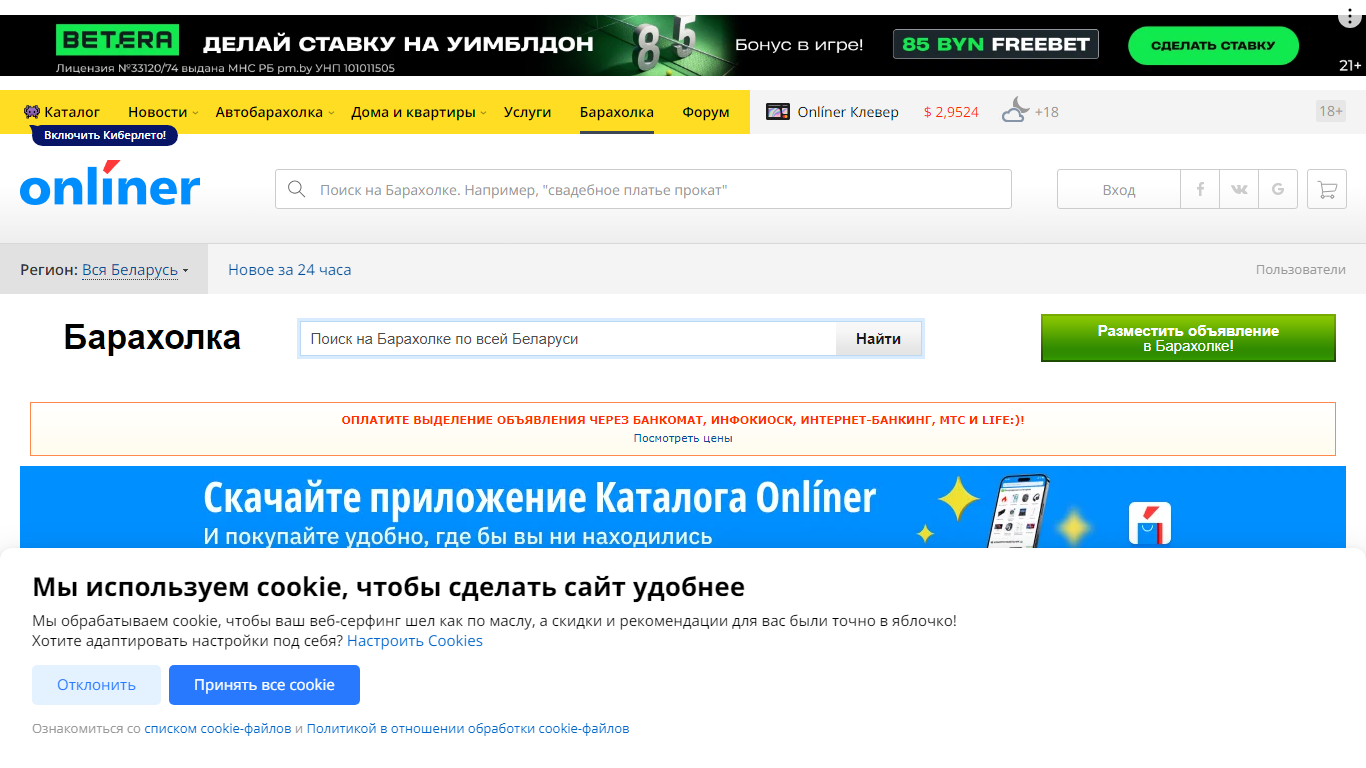The height and width of the screenshot is (768, 1366).
Task: Click the Барахолка page heading
Action: pos(152,338)
